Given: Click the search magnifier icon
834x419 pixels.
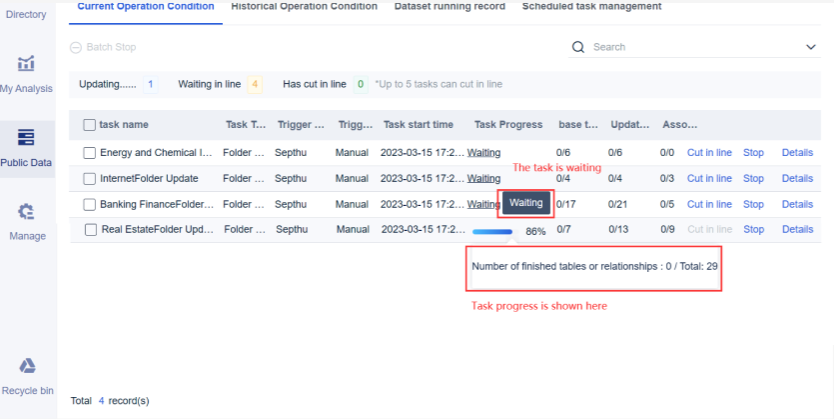Looking at the screenshot, I should [x=578, y=47].
